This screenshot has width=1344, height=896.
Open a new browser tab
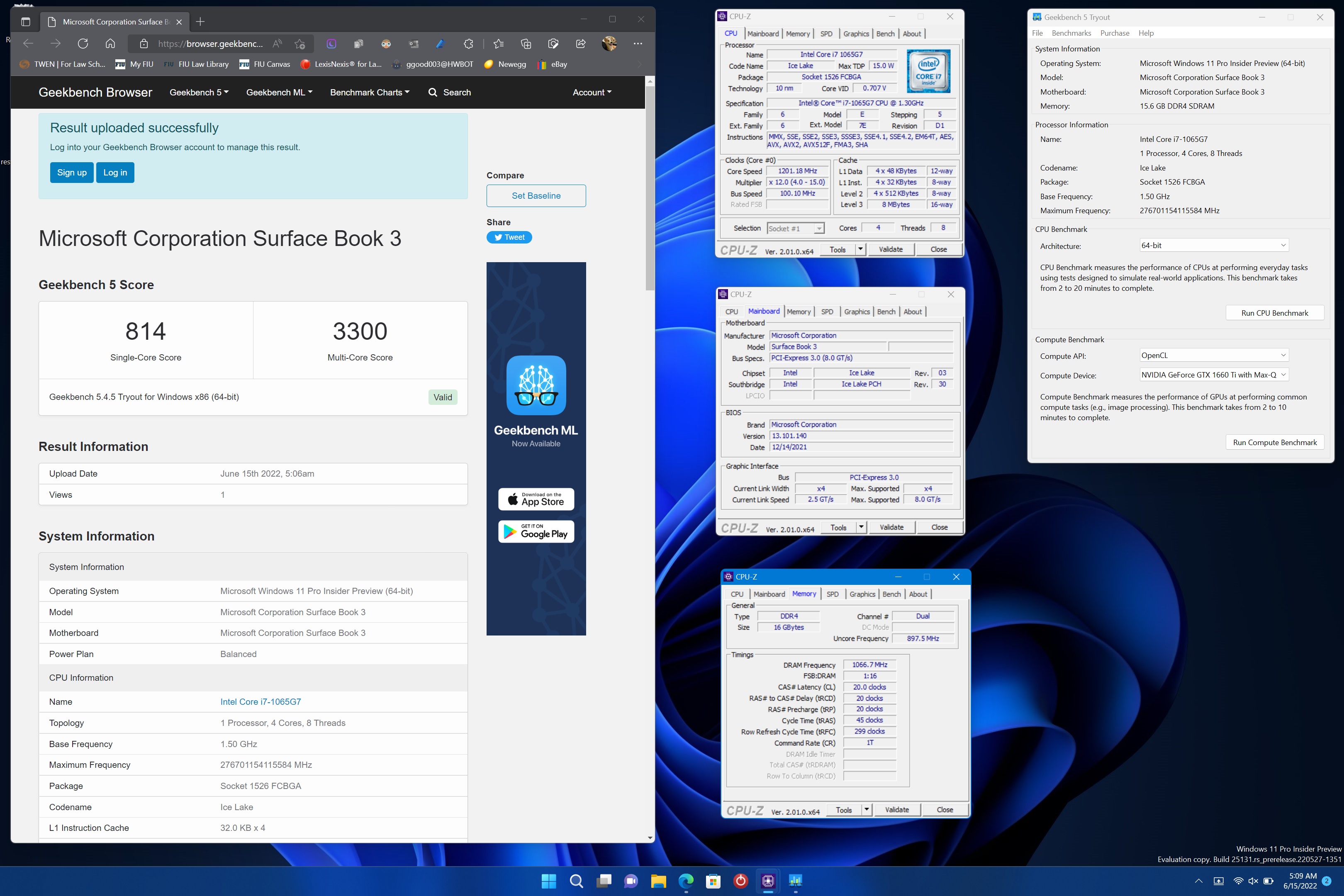coord(200,22)
